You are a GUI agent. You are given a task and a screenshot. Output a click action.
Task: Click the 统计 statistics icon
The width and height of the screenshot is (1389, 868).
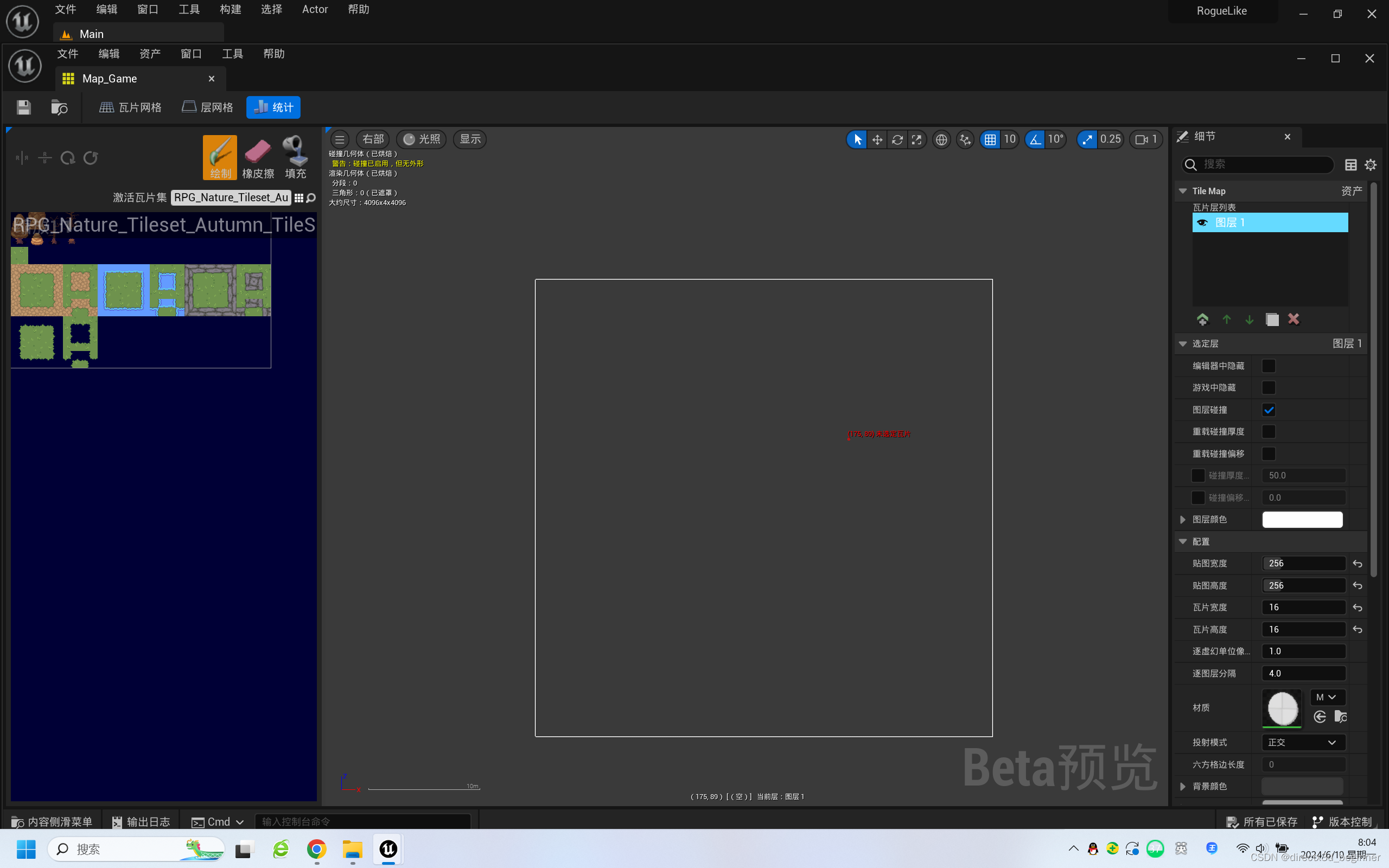coord(274,107)
